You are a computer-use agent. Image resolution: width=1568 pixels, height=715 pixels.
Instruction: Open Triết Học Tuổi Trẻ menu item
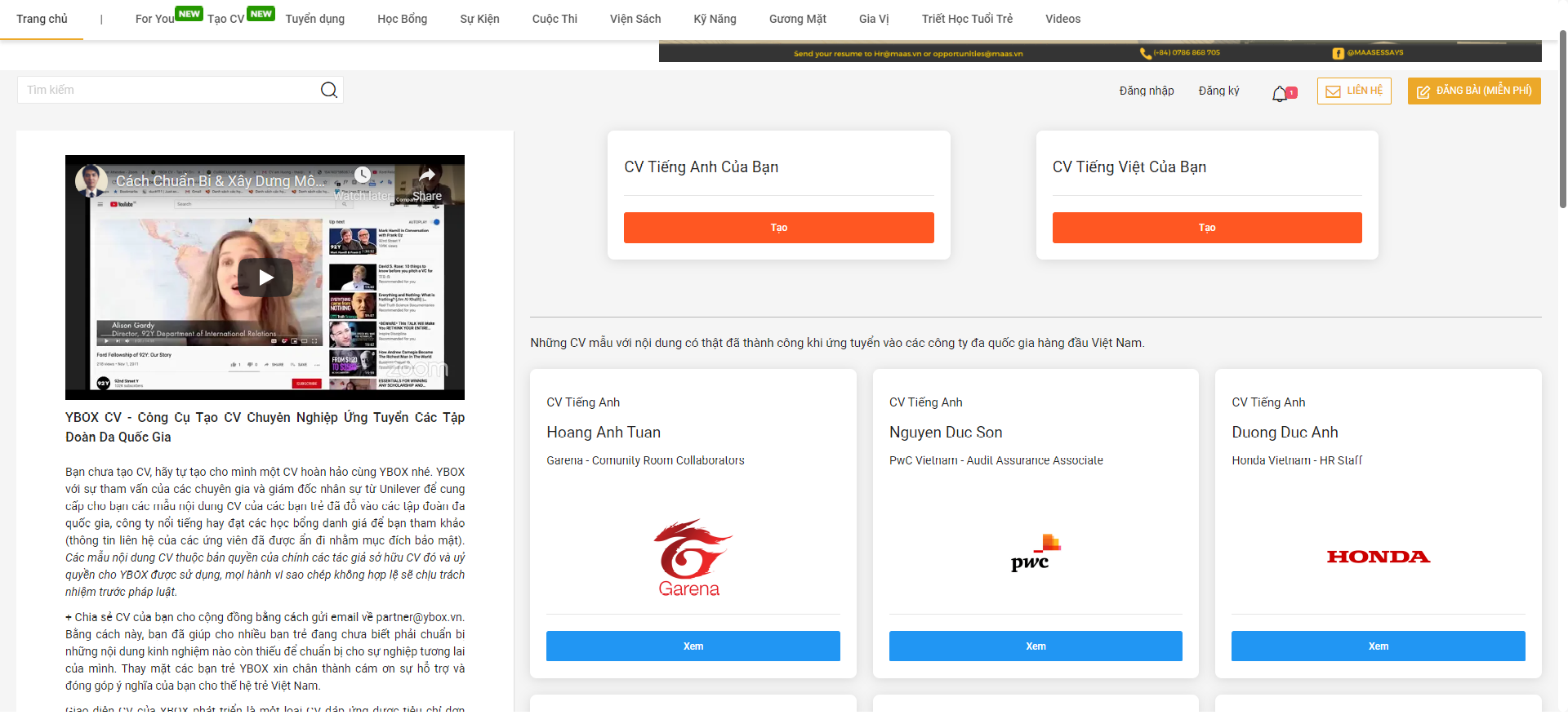pos(967,19)
